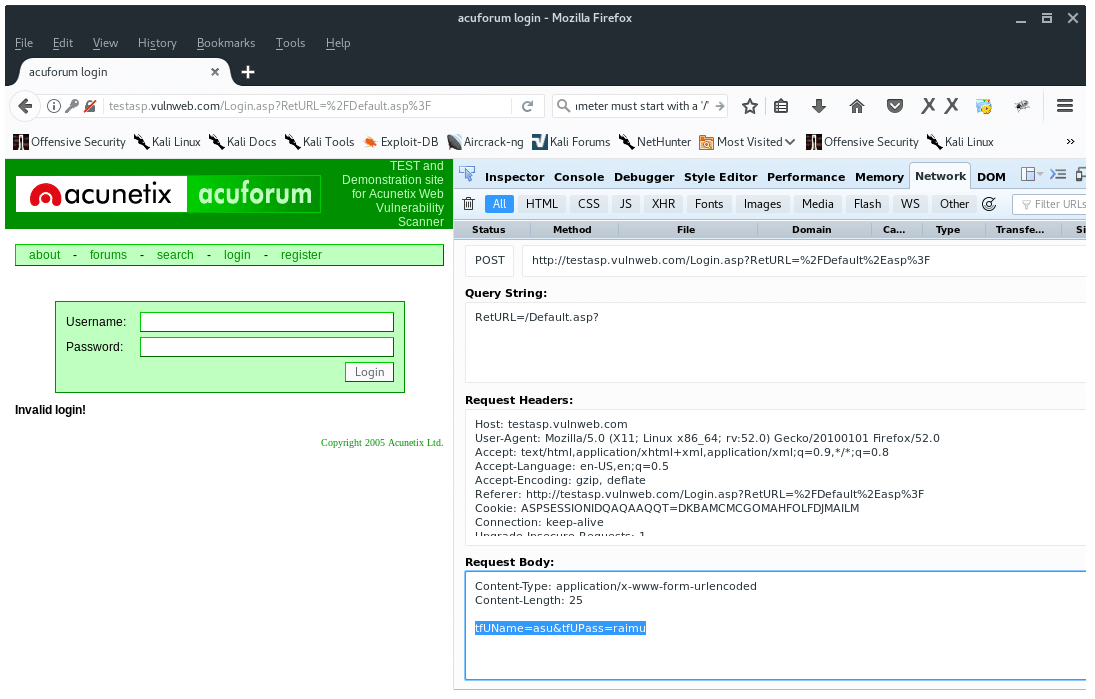The height and width of the screenshot is (699, 1095).
Task: Switch to the Debugger tab
Action: tap(644, 177)
